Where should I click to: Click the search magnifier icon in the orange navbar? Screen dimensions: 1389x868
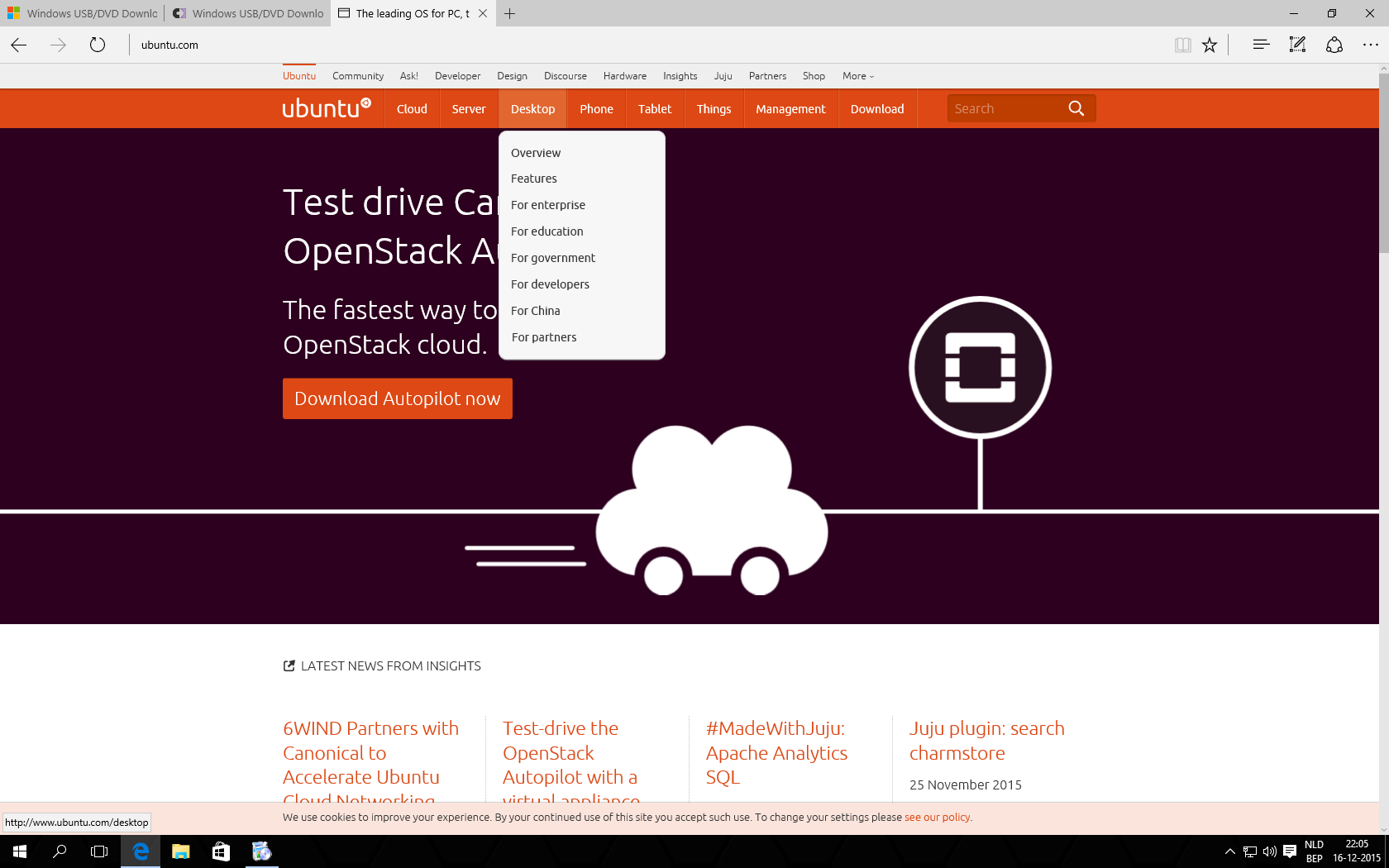coord(1076,107)
